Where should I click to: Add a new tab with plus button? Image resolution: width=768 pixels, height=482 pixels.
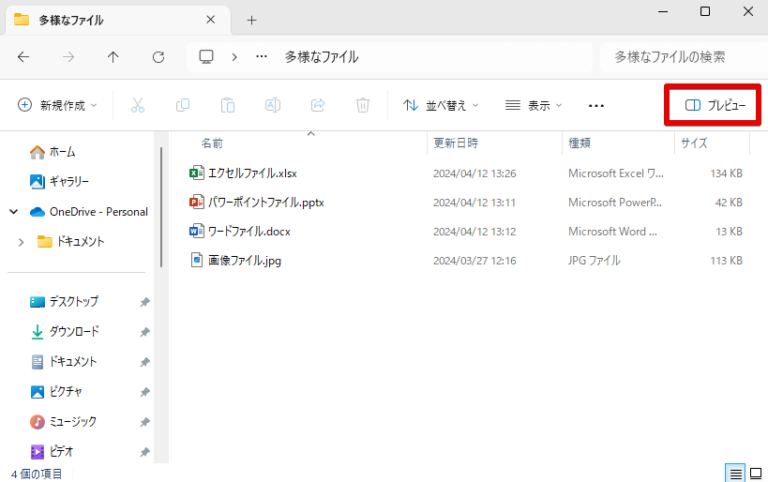251,20
